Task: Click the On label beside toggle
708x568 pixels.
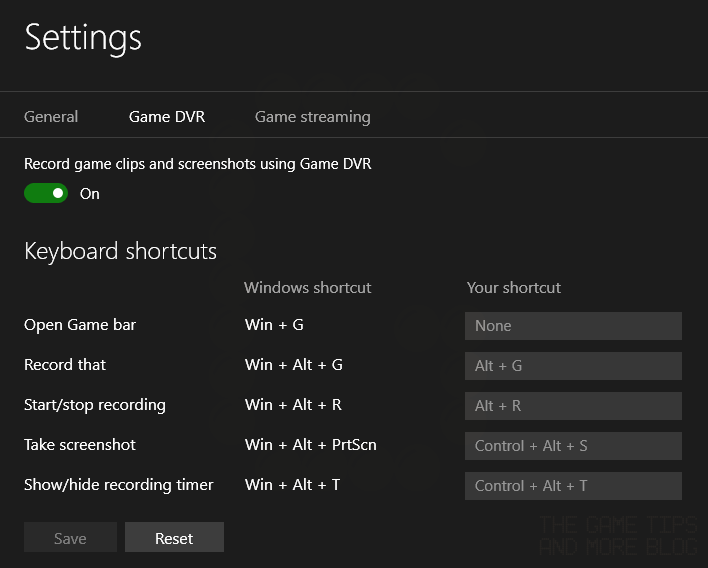Action: pyautogui.click(x=90, y=194)
